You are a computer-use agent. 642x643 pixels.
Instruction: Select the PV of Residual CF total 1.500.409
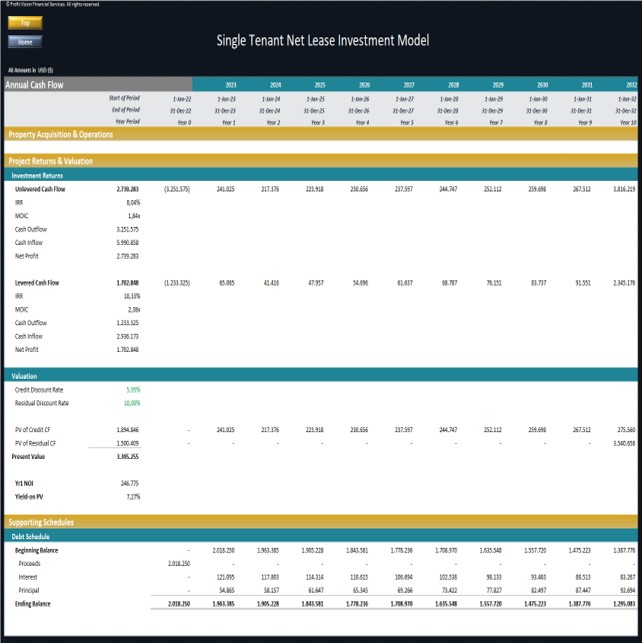pyautogui.click(x=127, y=443)
